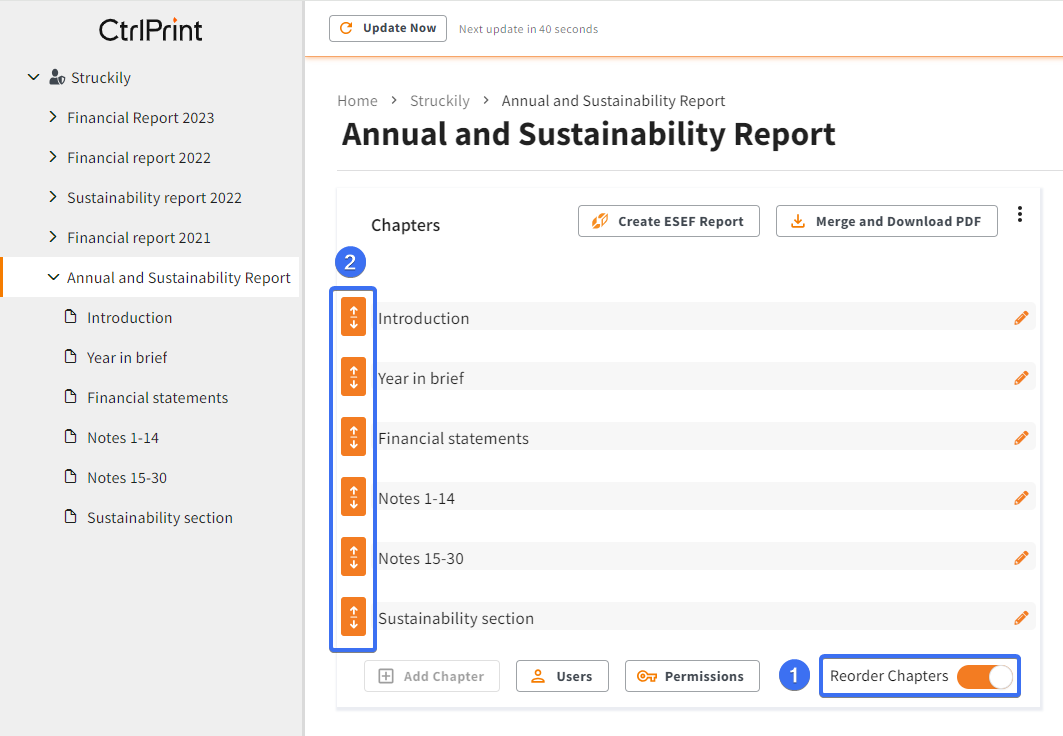
Task: Click the Update Now button
Action: (388, 28)
